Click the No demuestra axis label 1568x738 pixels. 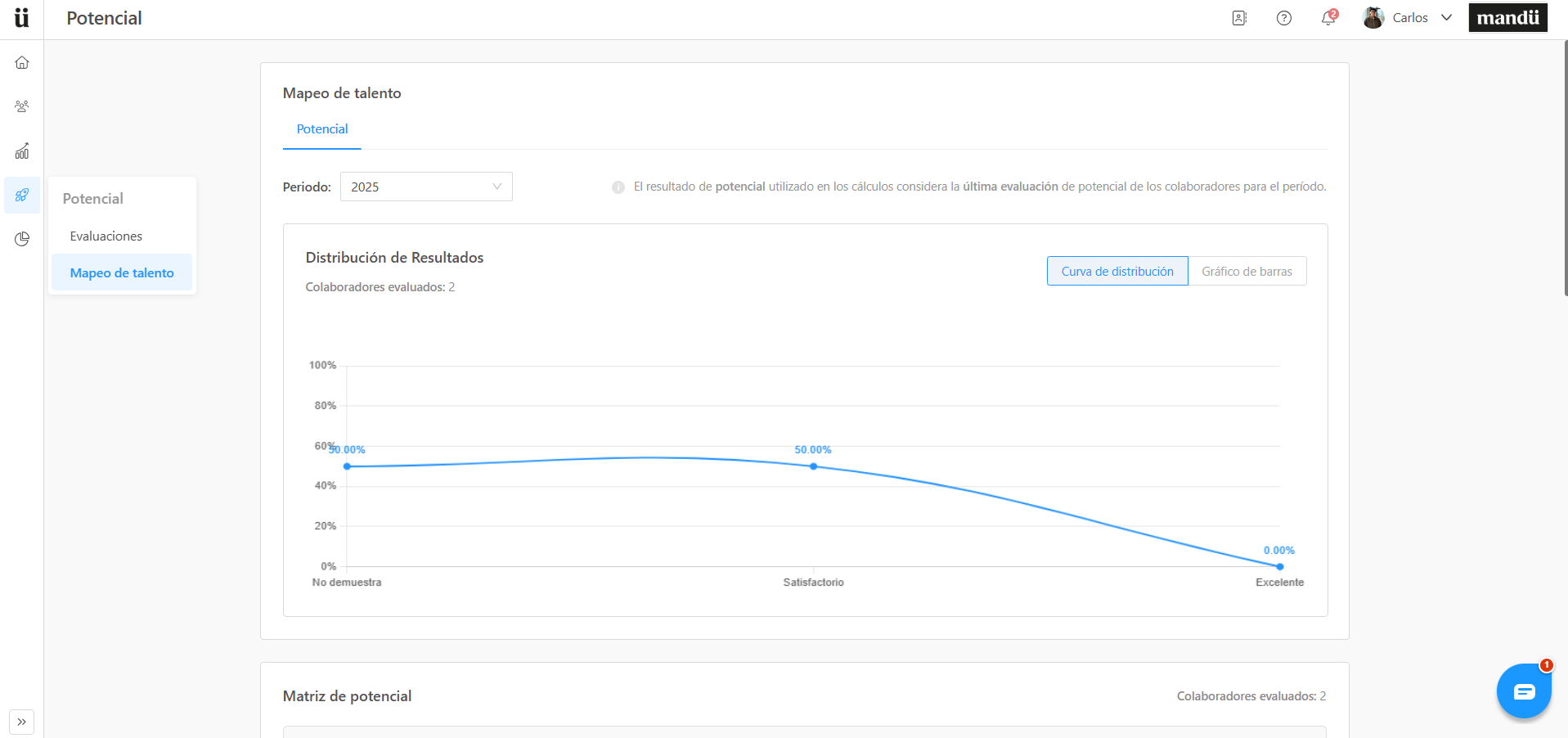347,583
